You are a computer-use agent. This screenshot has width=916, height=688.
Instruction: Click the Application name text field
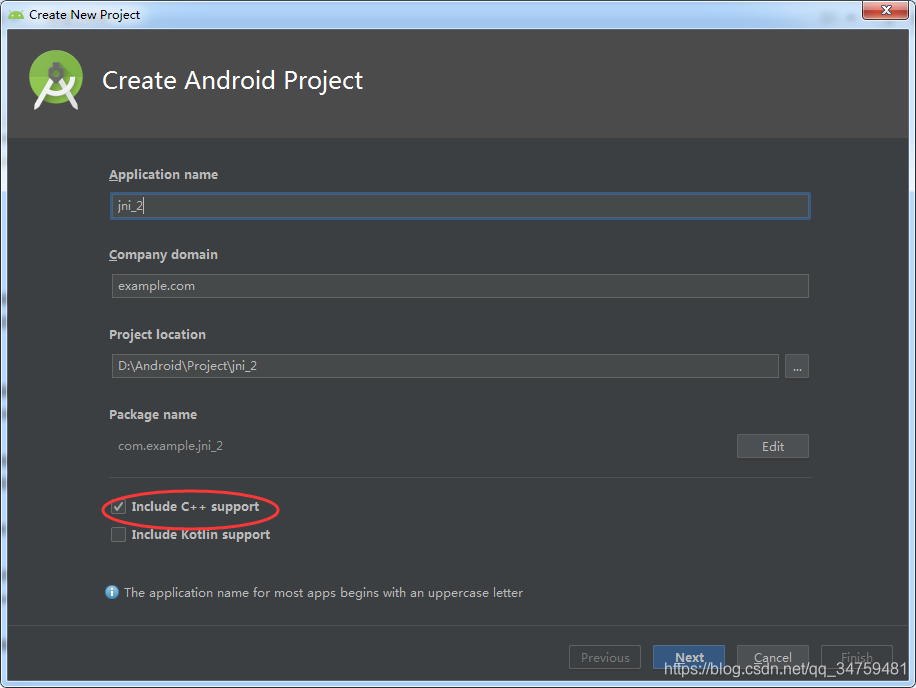click(460, 206)
